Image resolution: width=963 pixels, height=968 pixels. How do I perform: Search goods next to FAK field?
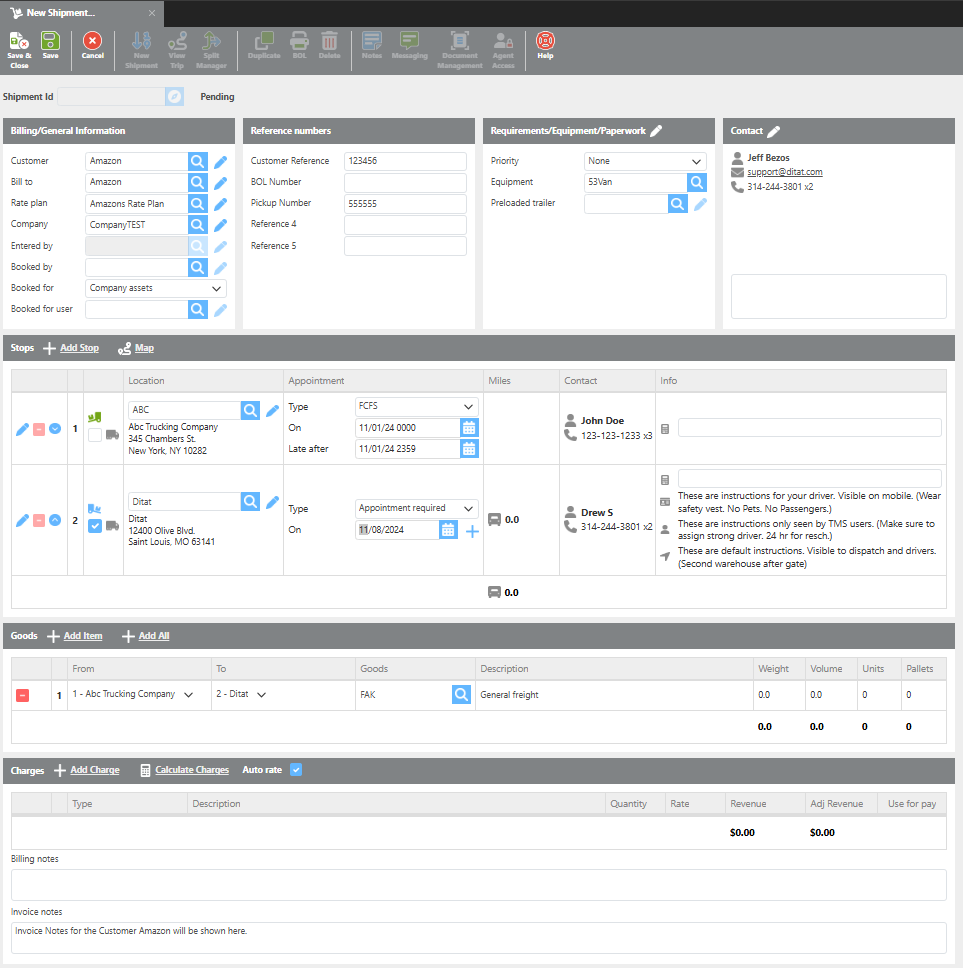click(461, 694)
